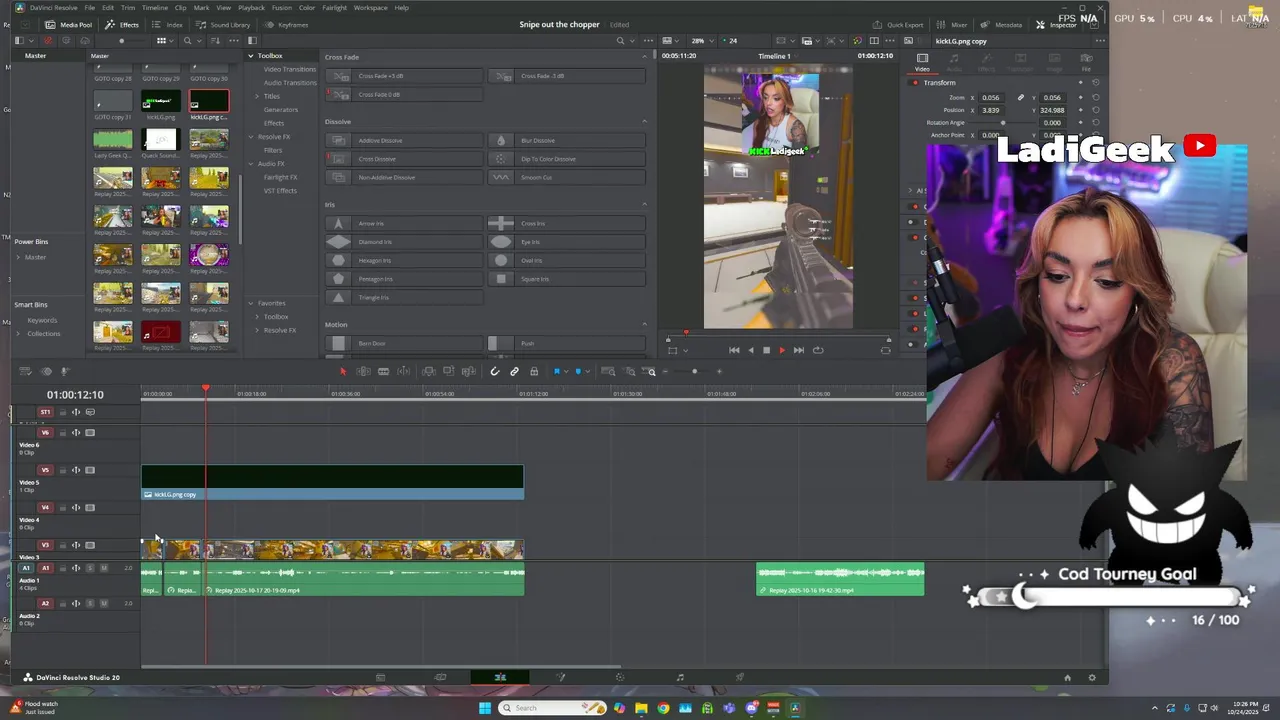Viewport: 1280px width, 720px height.
Task: Toggle Linked Selection chain icon
Action: click(514, 372)
